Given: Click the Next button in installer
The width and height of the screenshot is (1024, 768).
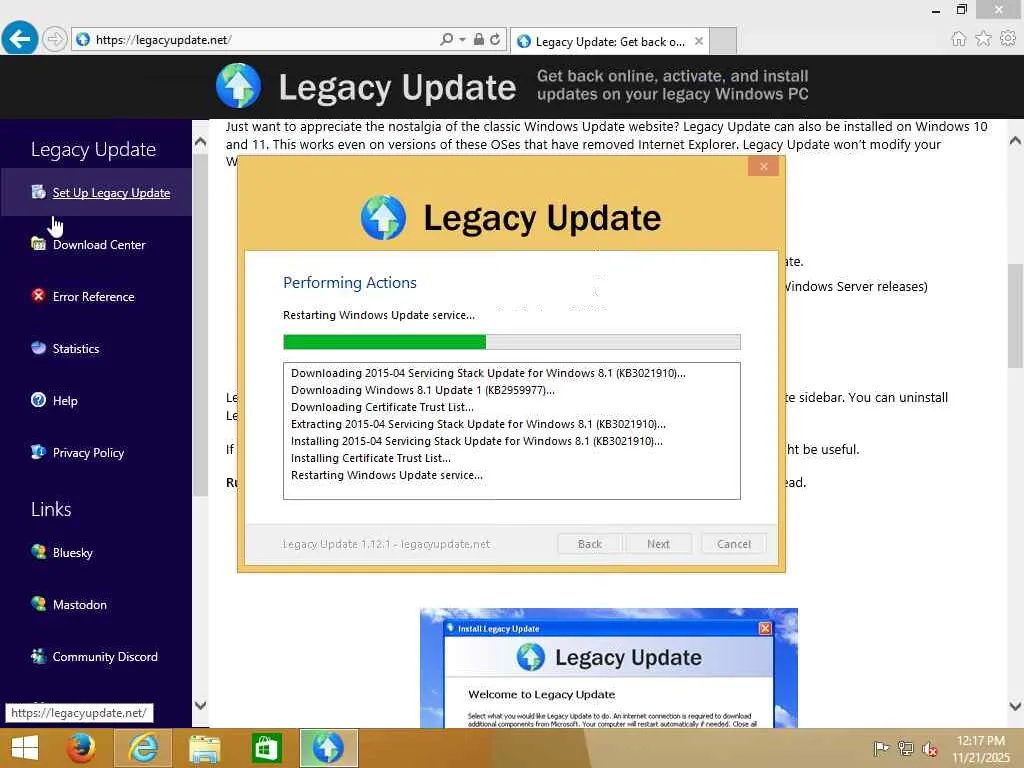Looking at the screenshot, I should tap(658, 544).
